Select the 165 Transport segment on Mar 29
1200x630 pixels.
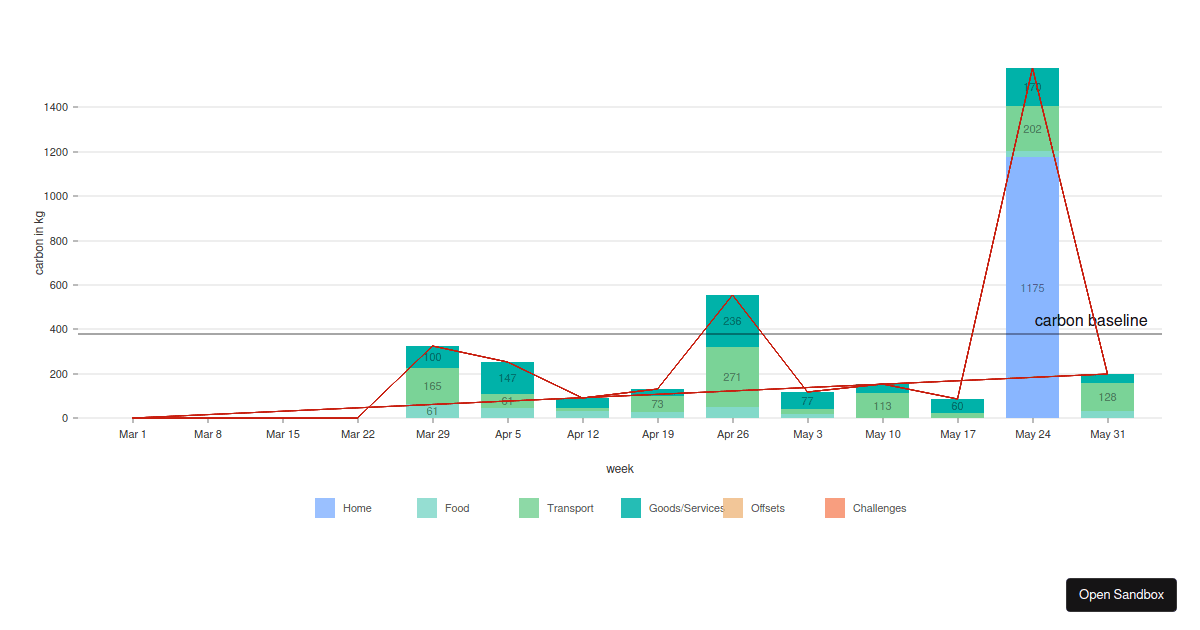tap(432, 386)
